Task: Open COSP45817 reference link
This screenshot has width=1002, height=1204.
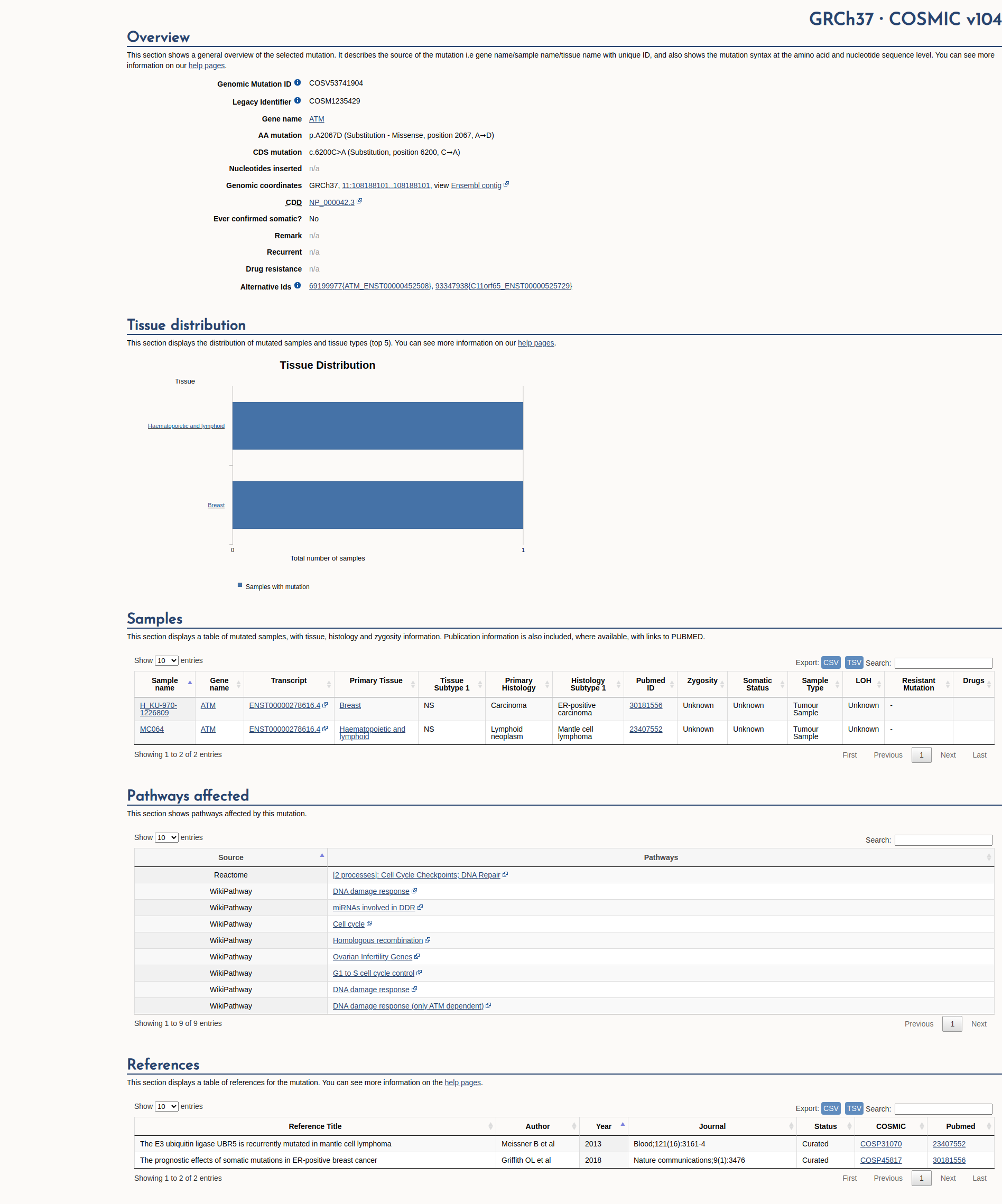Action: 881,1160
